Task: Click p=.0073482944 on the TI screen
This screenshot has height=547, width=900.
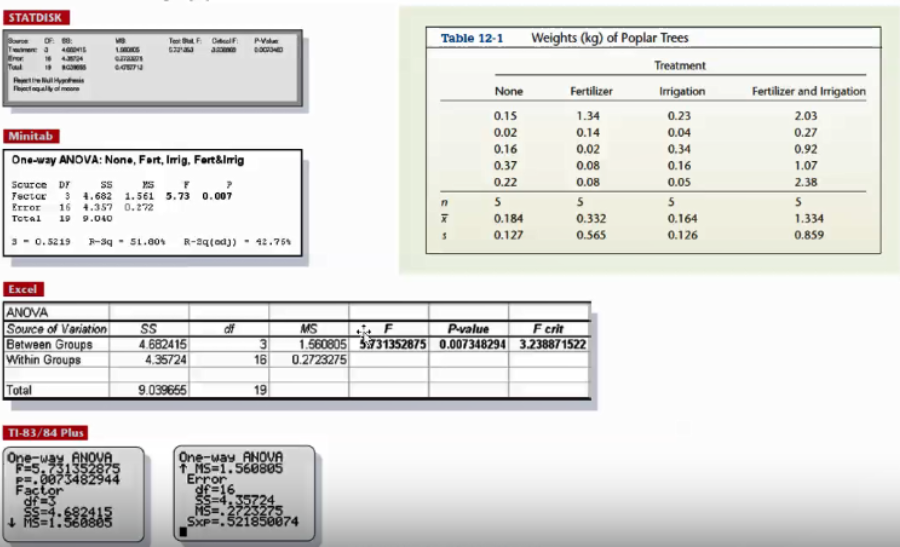Action: [68, 480]
